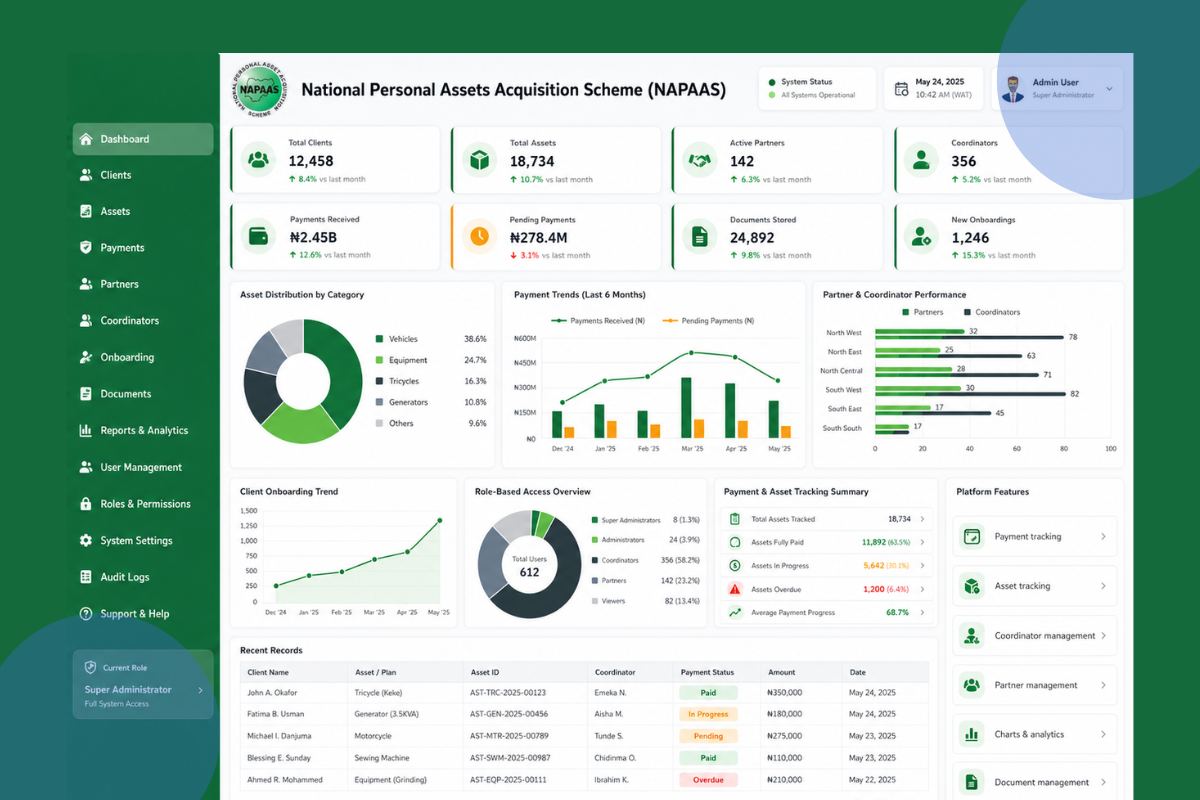Screen dimensions: 1200x800
Task: Click the Active Partners handshake icon
Action: click(699, 160)
